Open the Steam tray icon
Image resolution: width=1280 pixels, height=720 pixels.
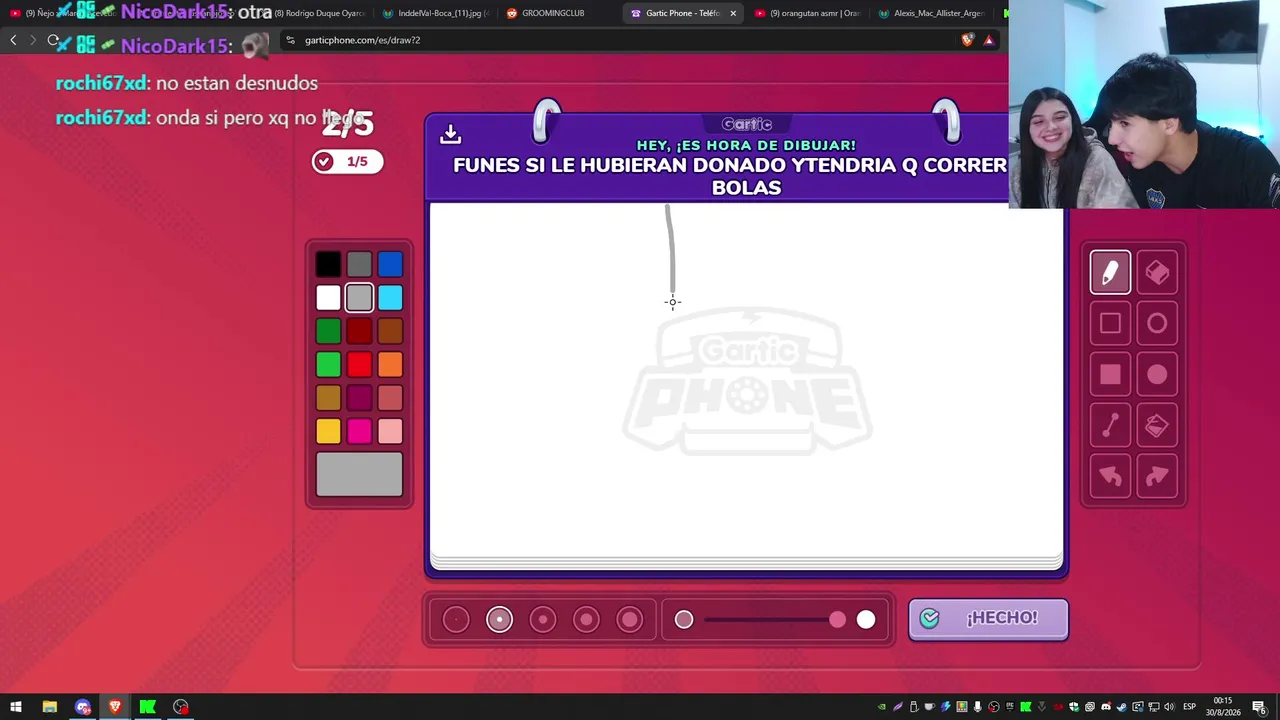click(1121, 707)
